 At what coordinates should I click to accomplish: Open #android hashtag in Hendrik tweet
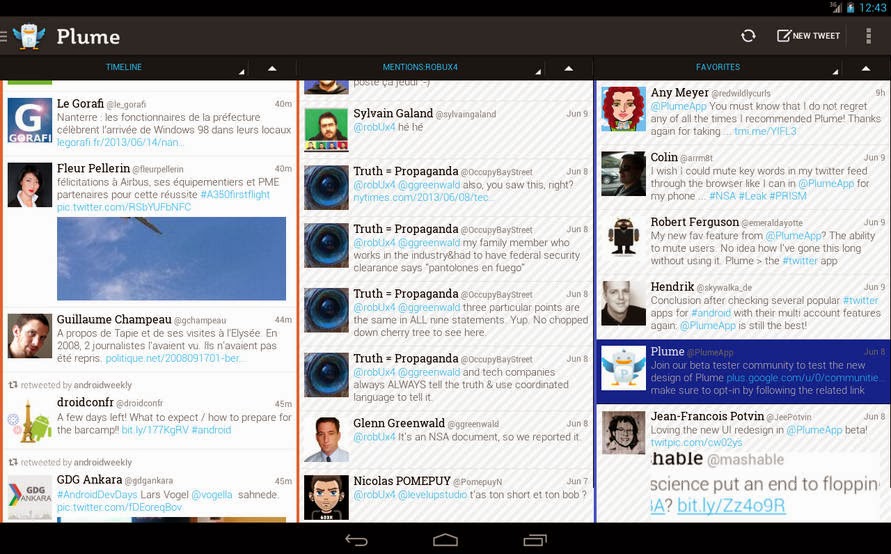pos(711,313)
